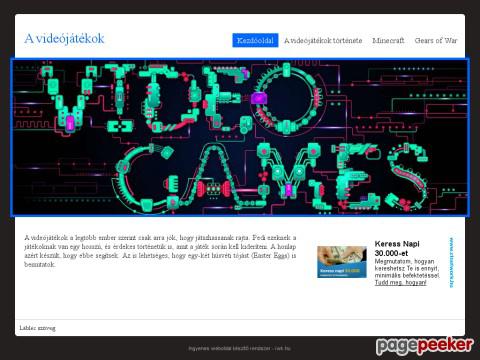
Task: Follow the Tudd meg, hogyan! link
Action: coord(400,283)
